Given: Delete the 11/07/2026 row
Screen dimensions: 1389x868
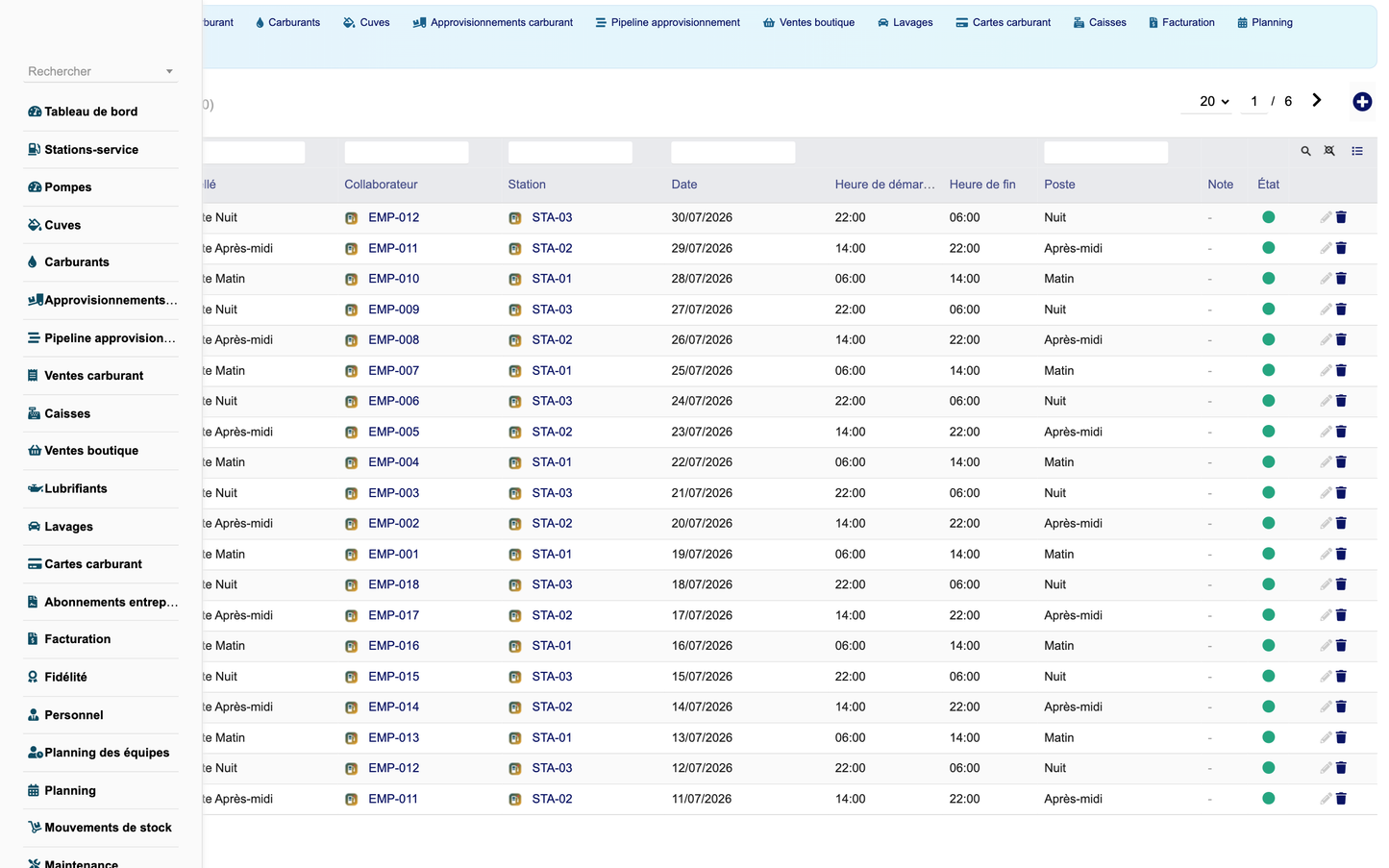Looking at the screenshot, I should [1341, 799].
